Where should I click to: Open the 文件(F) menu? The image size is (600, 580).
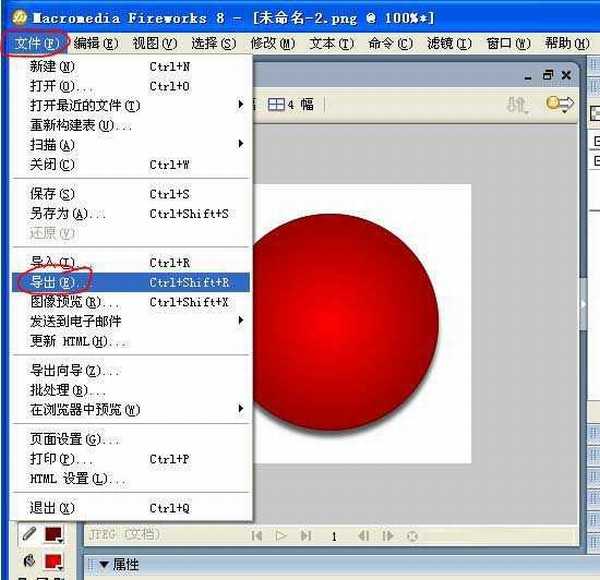click(x=36, y=44)
